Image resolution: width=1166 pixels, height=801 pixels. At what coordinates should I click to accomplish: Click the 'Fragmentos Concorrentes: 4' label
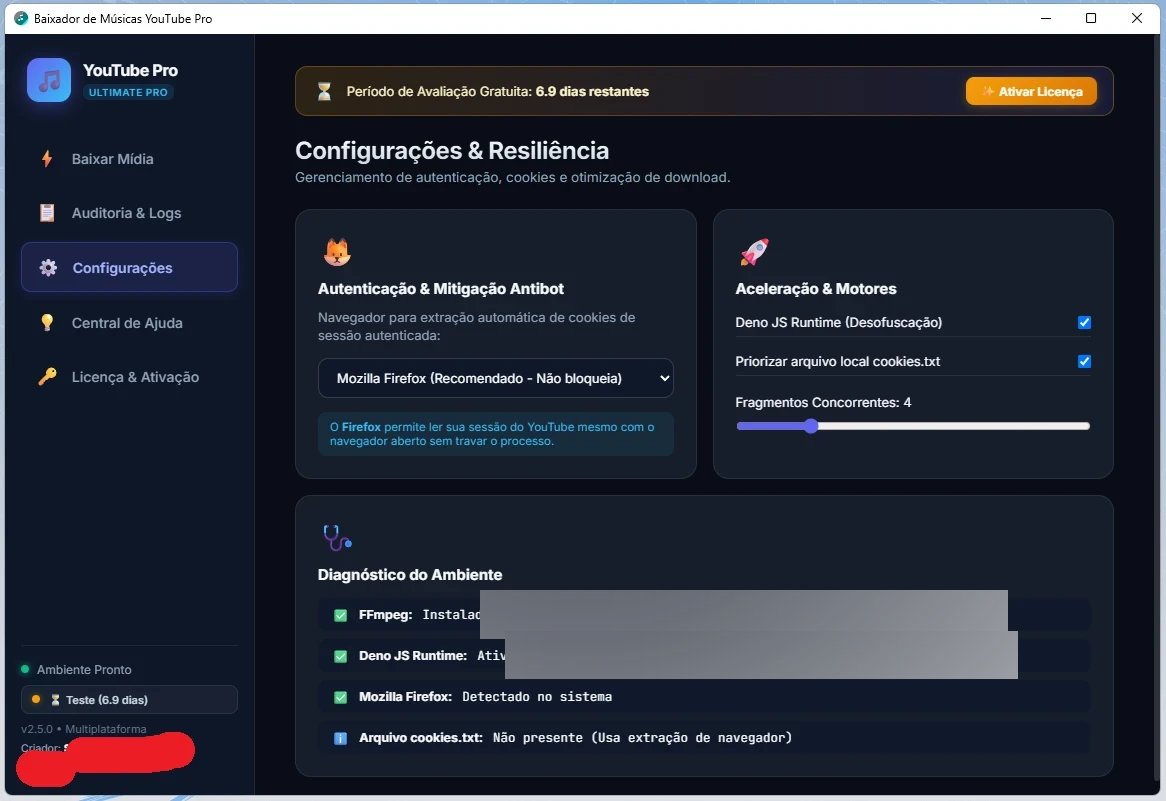822,402
